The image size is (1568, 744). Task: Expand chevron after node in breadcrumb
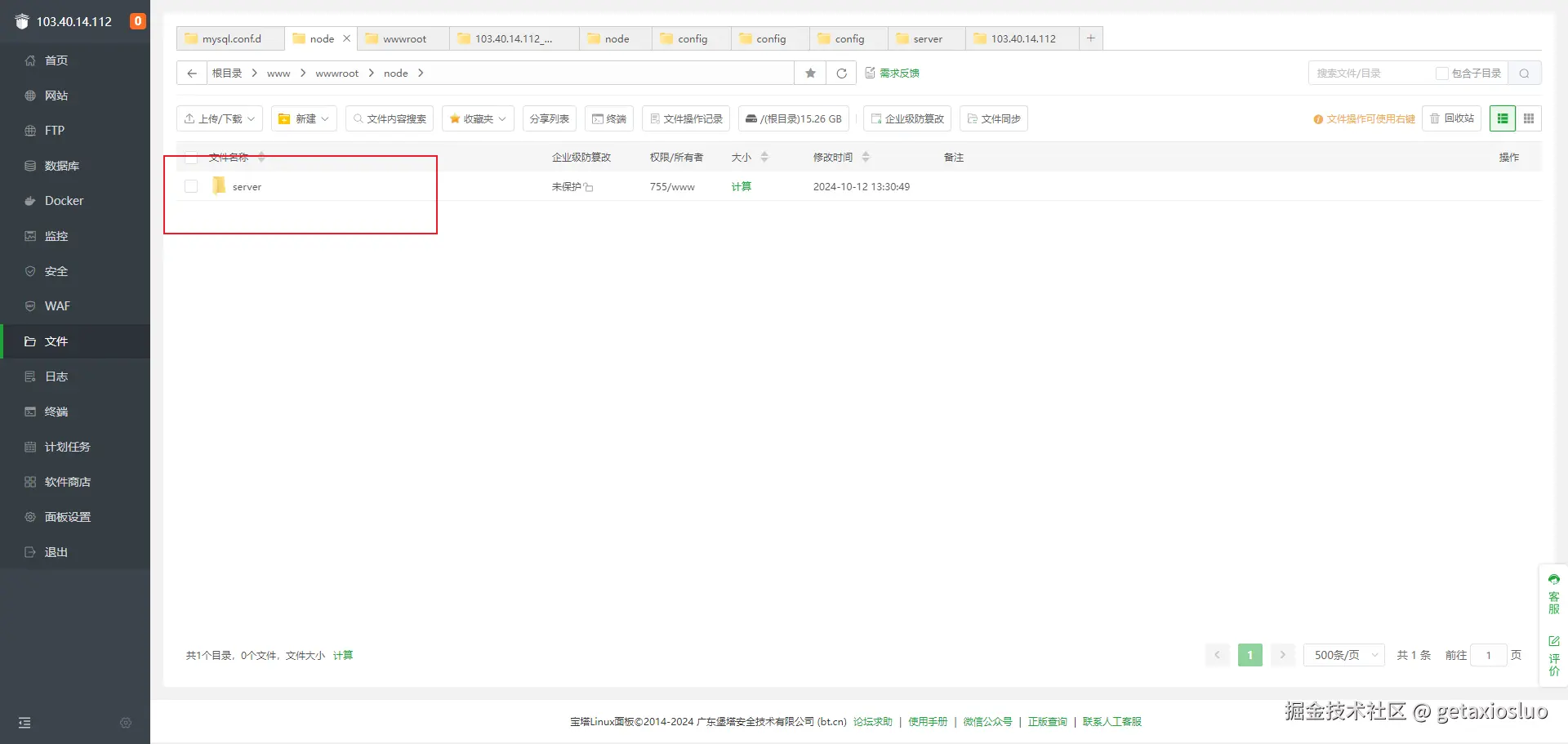421,74
